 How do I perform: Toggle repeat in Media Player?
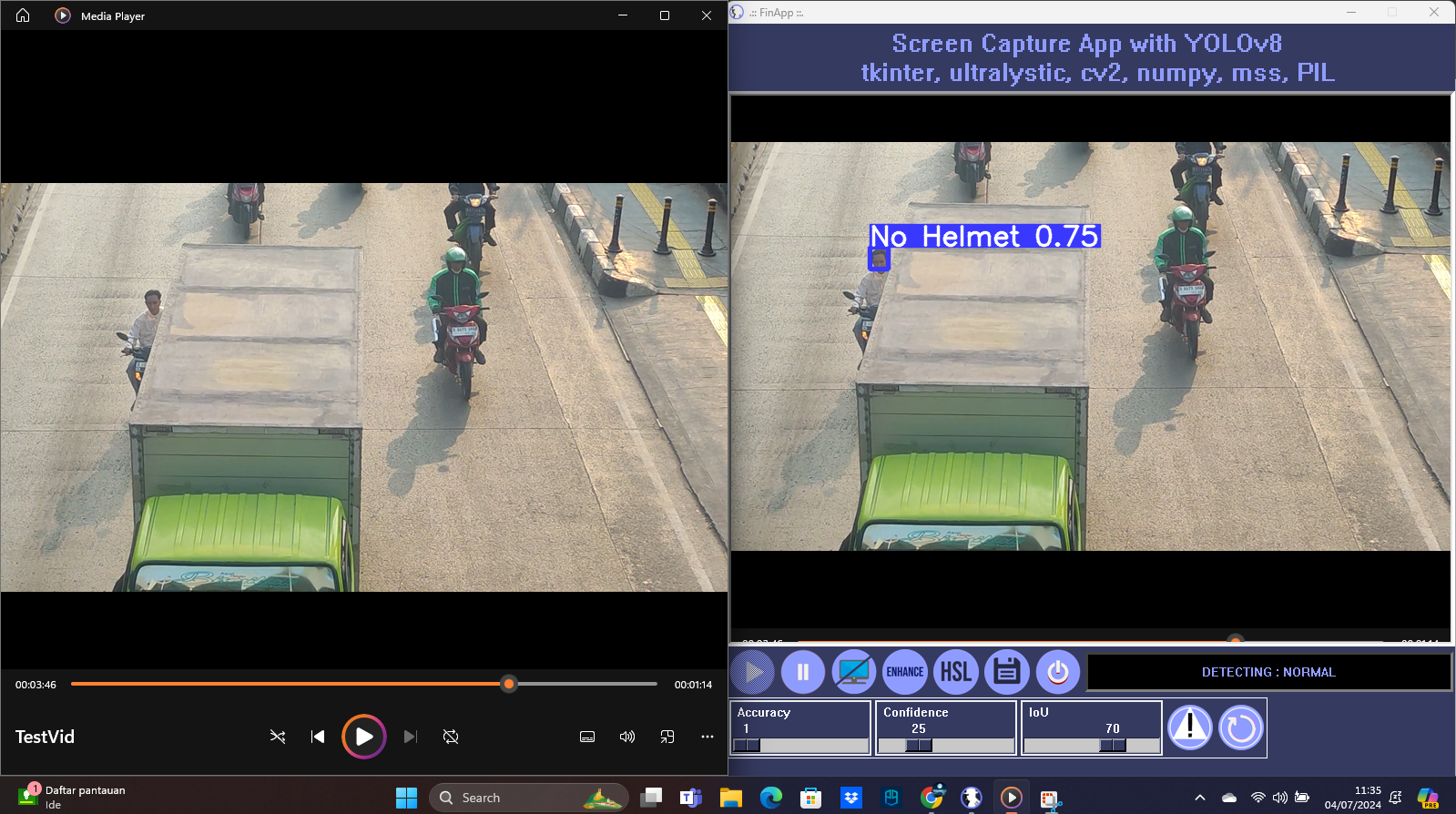coord(451,737)
